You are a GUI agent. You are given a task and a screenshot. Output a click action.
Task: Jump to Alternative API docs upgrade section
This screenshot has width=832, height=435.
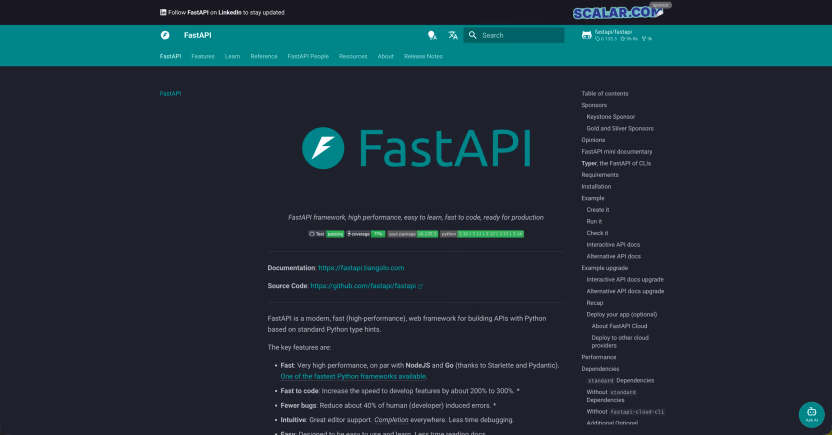(x=625, y=292)
